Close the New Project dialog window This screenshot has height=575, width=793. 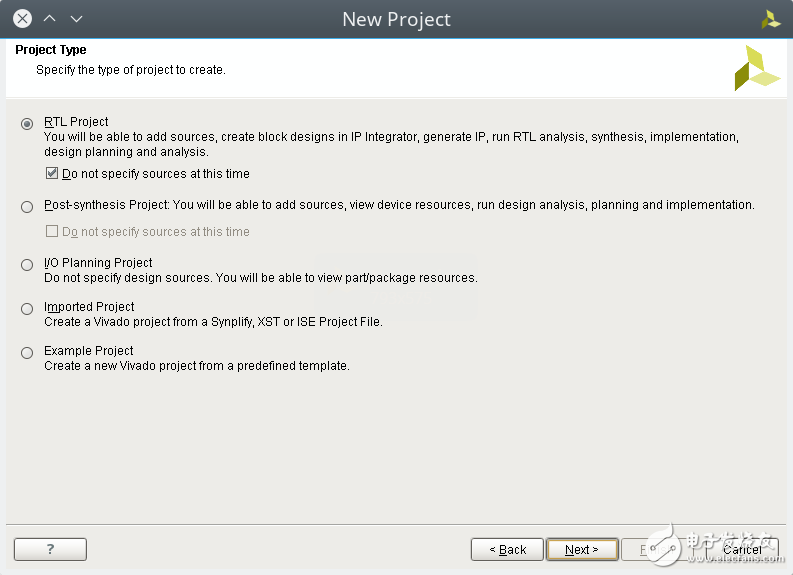pyautogui.click(x=22, y=19)
